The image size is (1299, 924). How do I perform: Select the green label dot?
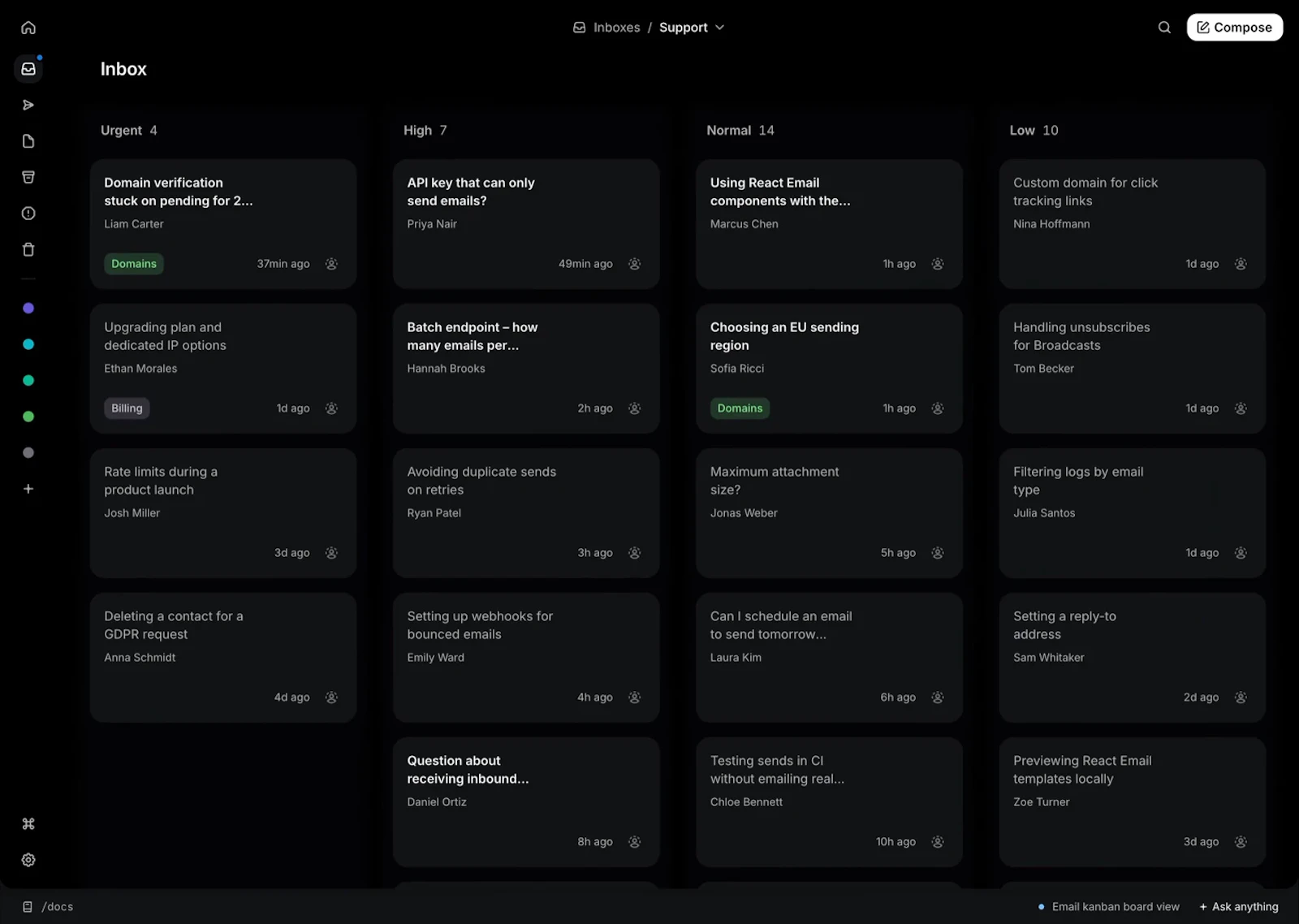tap(28, 417)
